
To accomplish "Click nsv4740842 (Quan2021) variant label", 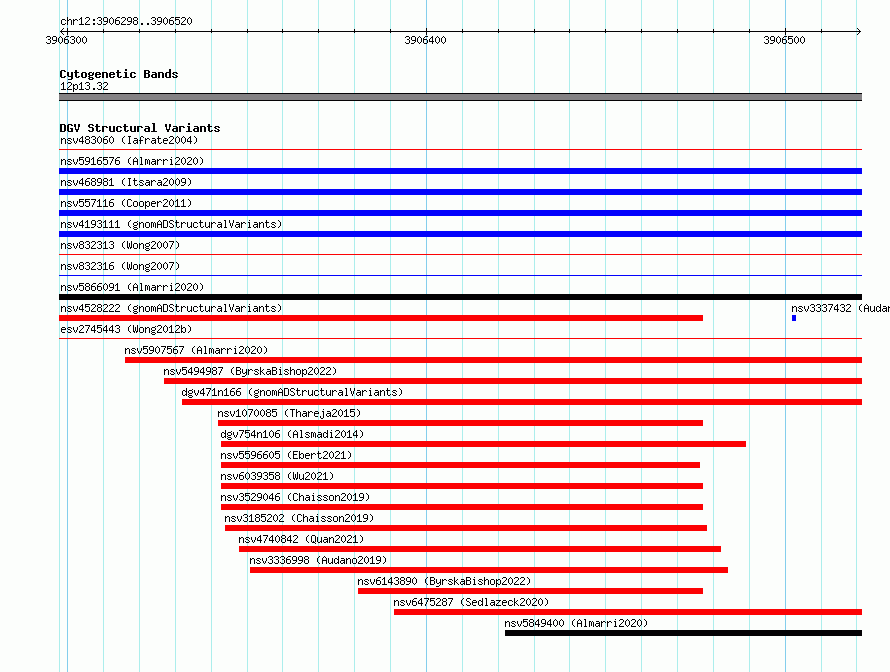I will click(x=301, y=539).
